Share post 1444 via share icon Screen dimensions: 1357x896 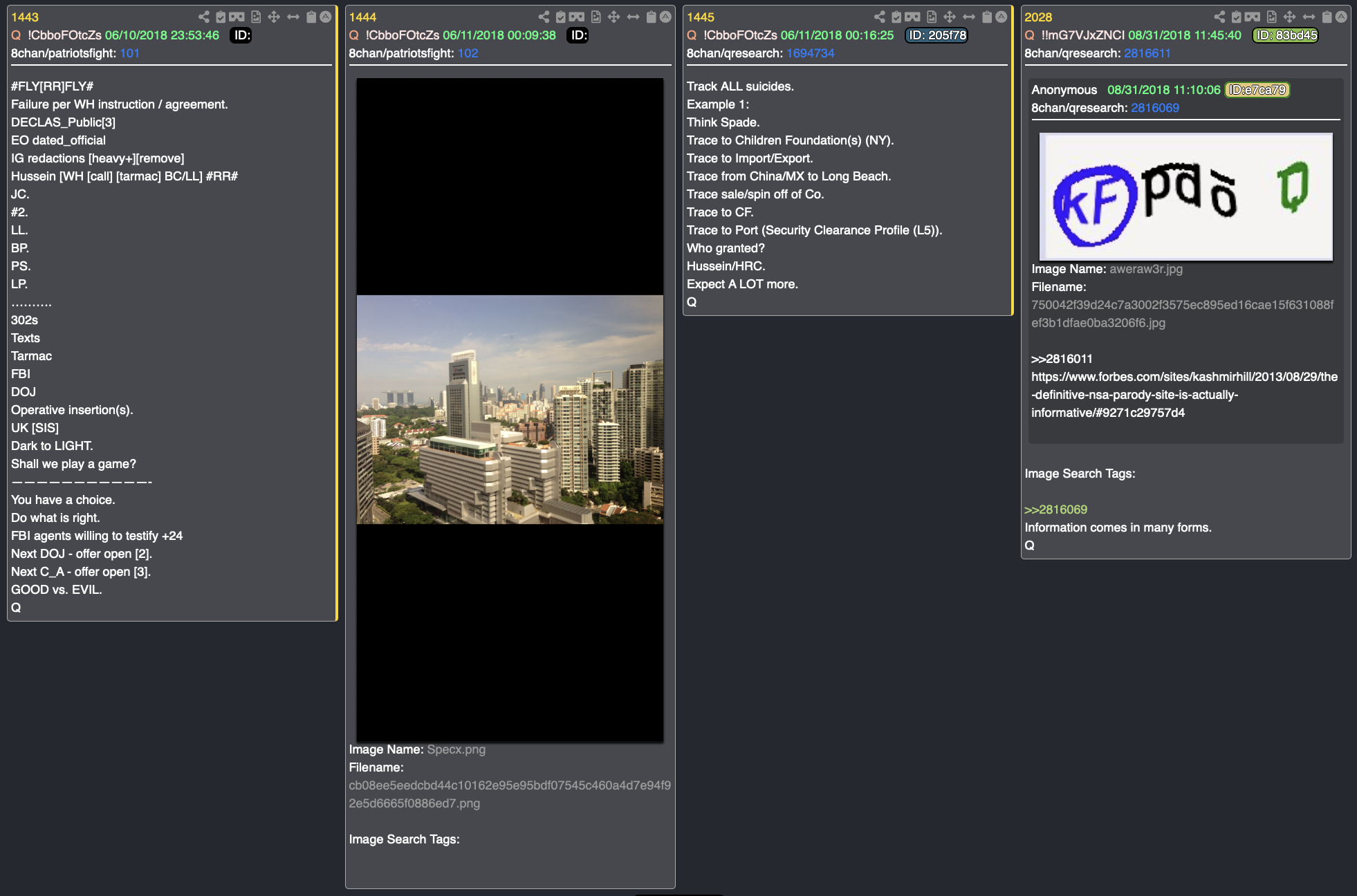544,17
